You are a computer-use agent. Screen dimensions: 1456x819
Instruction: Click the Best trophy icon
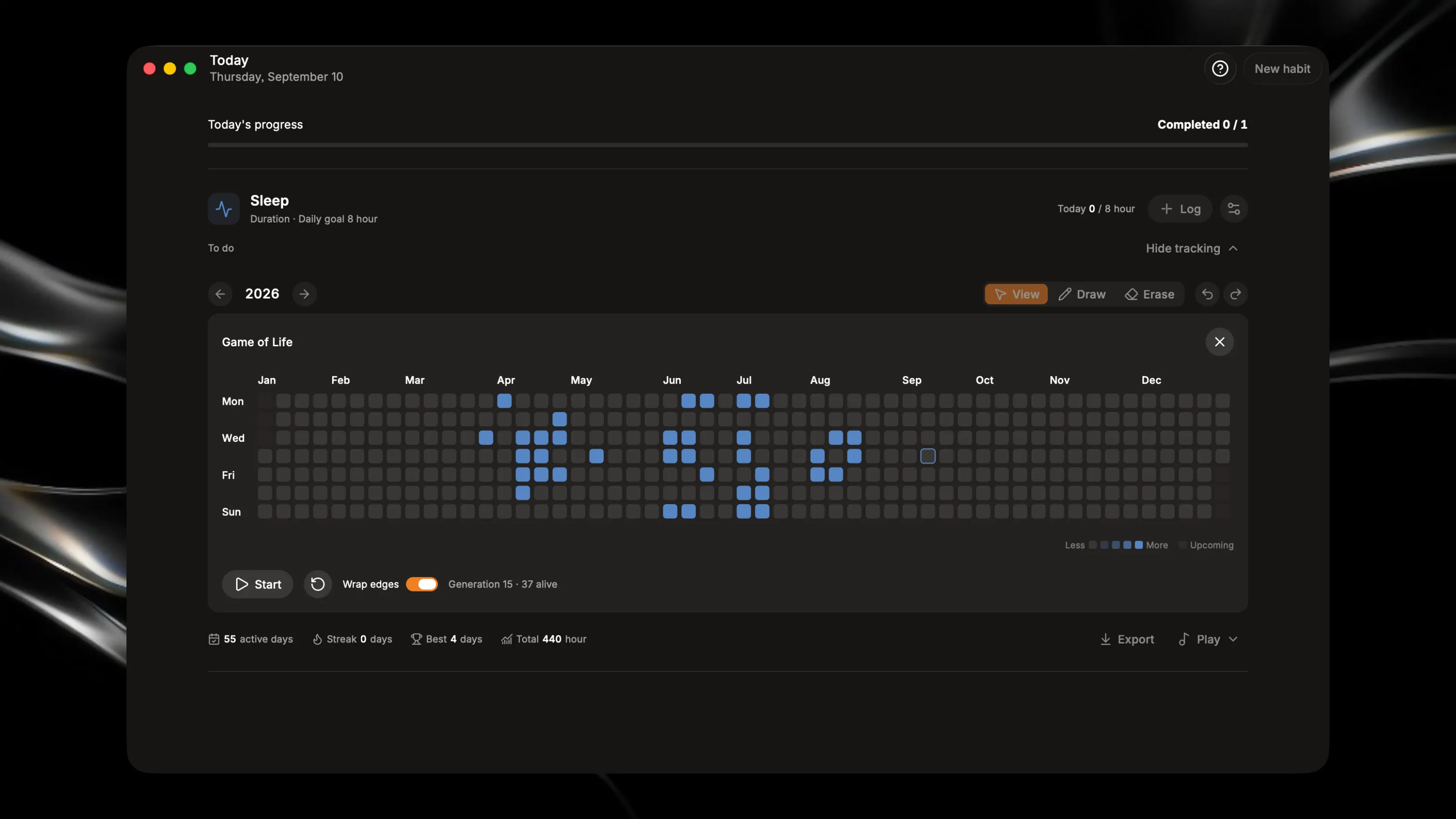coord(417,639)
